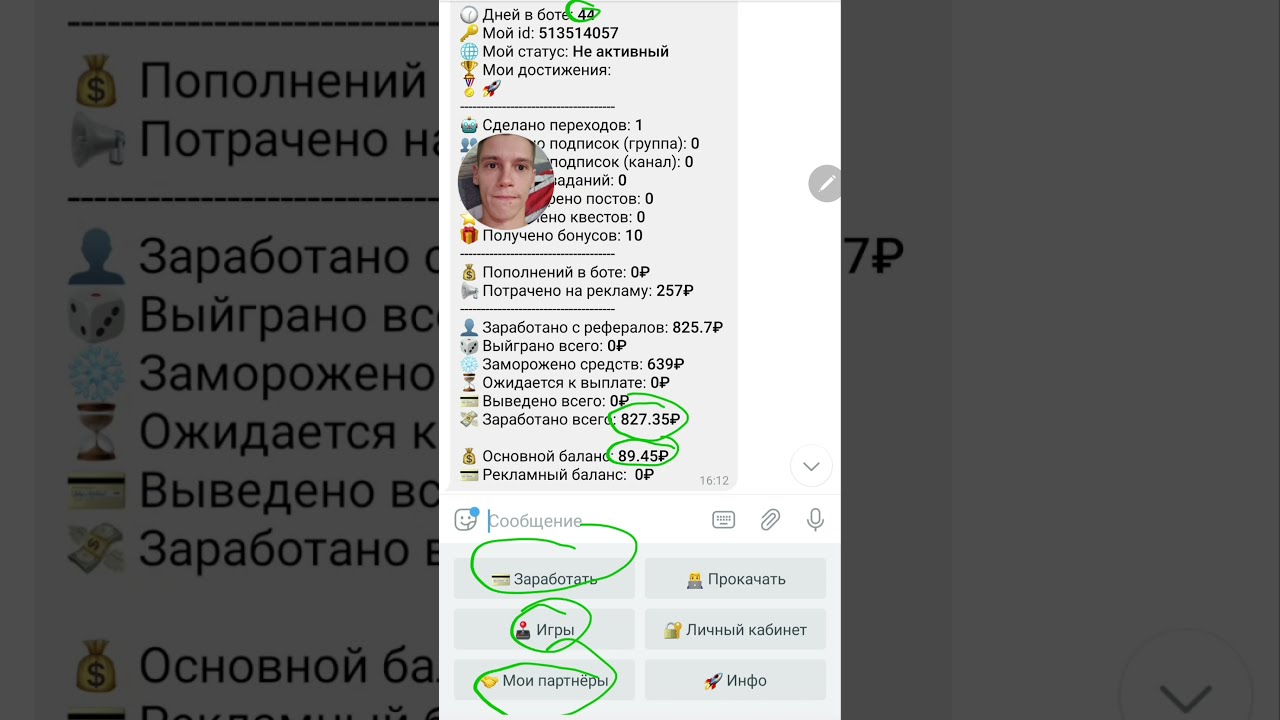This screenshot has height=720, width=1280.
Task: Jump to latest message with chevron button
Action: coord(811,466)
